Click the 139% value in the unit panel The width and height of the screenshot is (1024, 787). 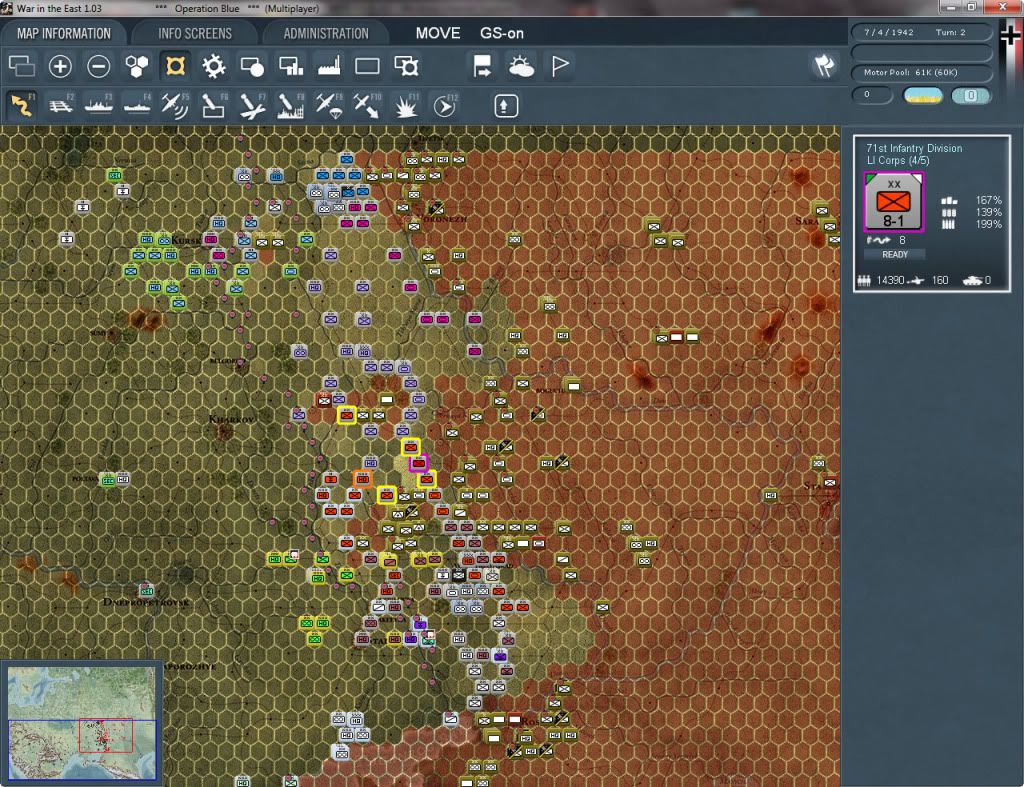[x=988, y=212]
